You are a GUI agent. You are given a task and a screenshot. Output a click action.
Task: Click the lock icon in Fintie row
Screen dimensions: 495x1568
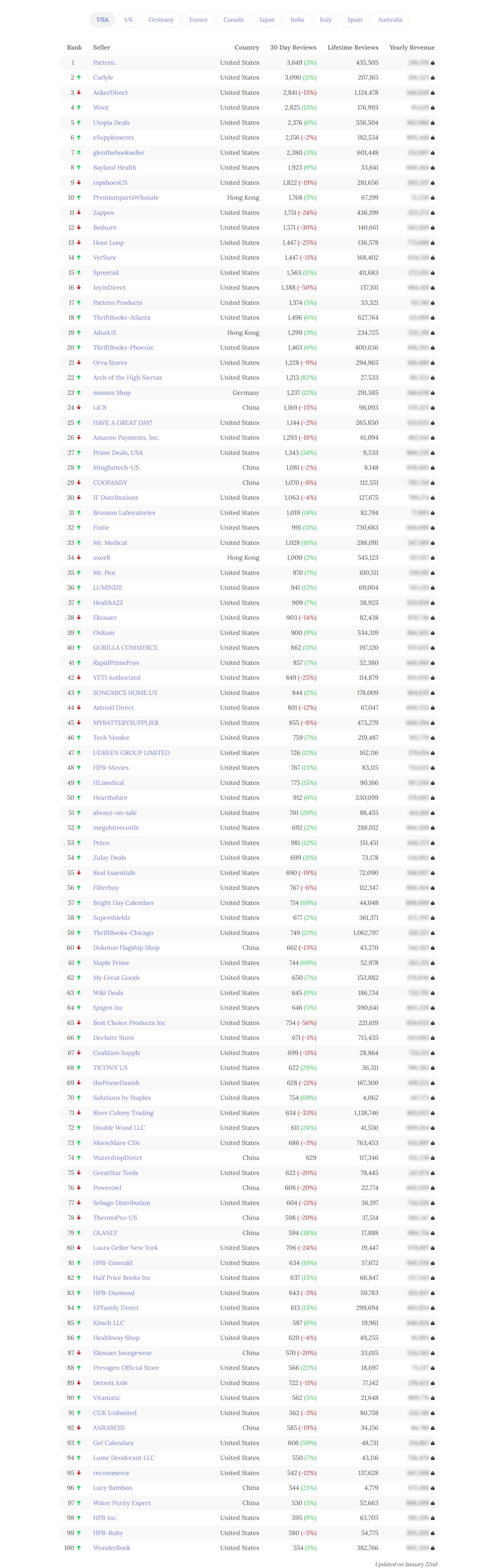pyautogui.click(x=433, y=528)
